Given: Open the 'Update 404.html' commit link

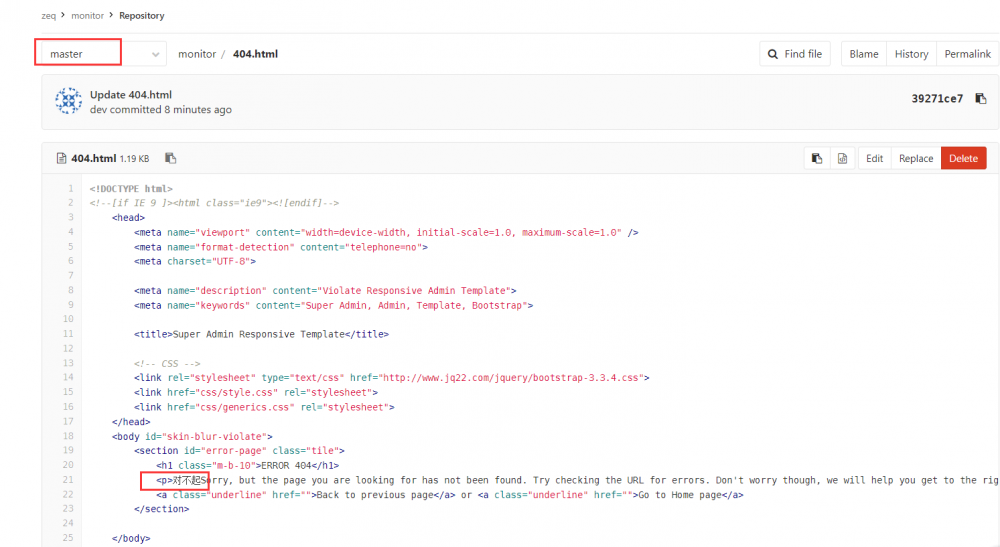Looking at the screenshot, I should 131,95.
